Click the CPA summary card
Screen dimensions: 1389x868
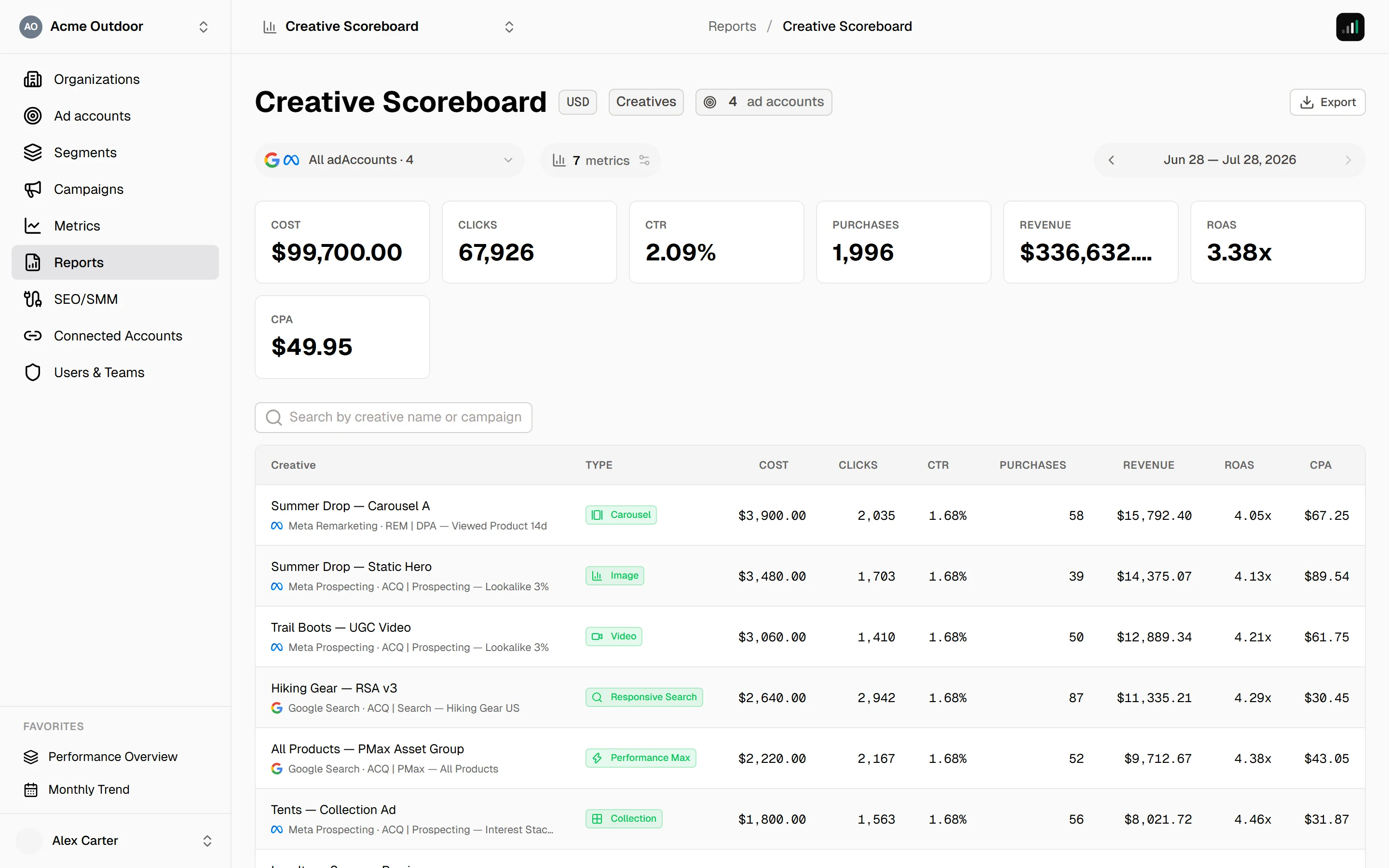[x=342, y=337]
